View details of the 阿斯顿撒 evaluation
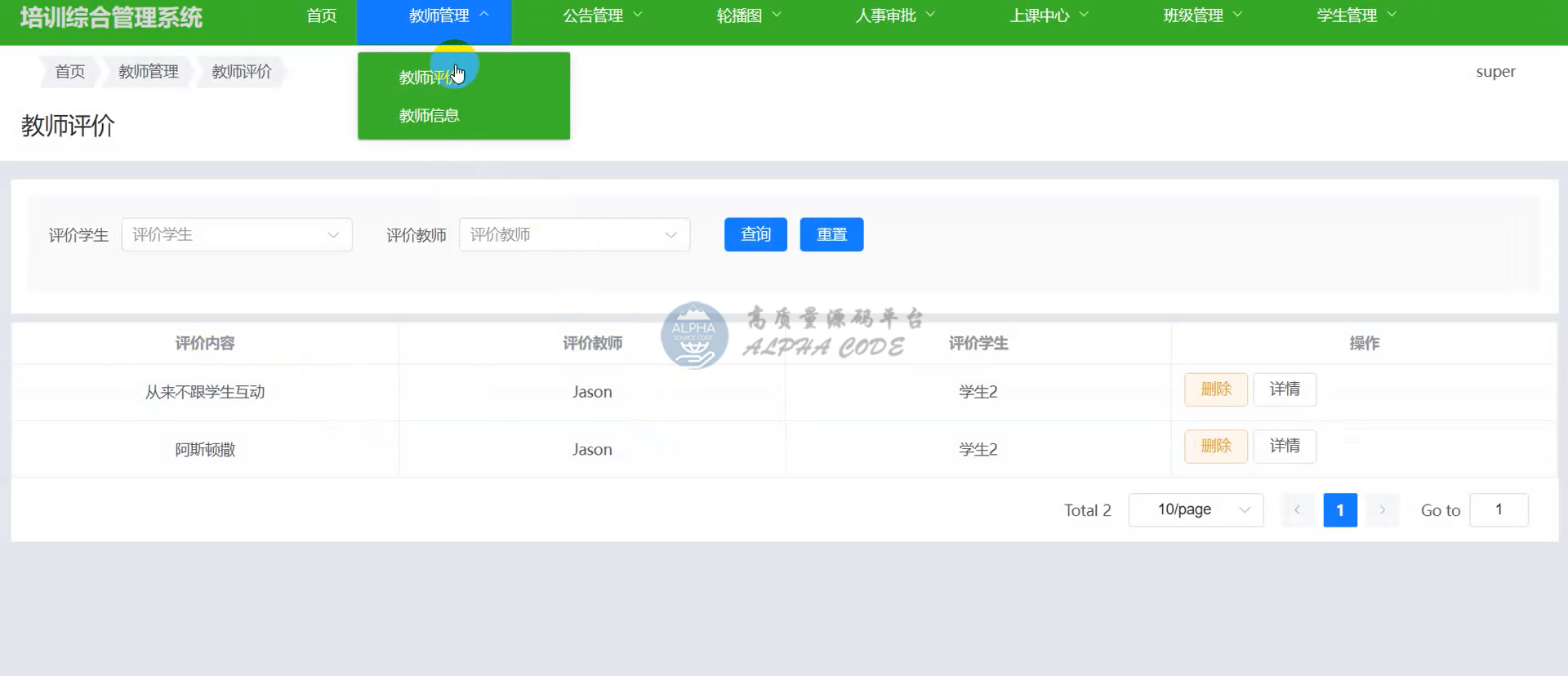 click(x=1284, y=447)
